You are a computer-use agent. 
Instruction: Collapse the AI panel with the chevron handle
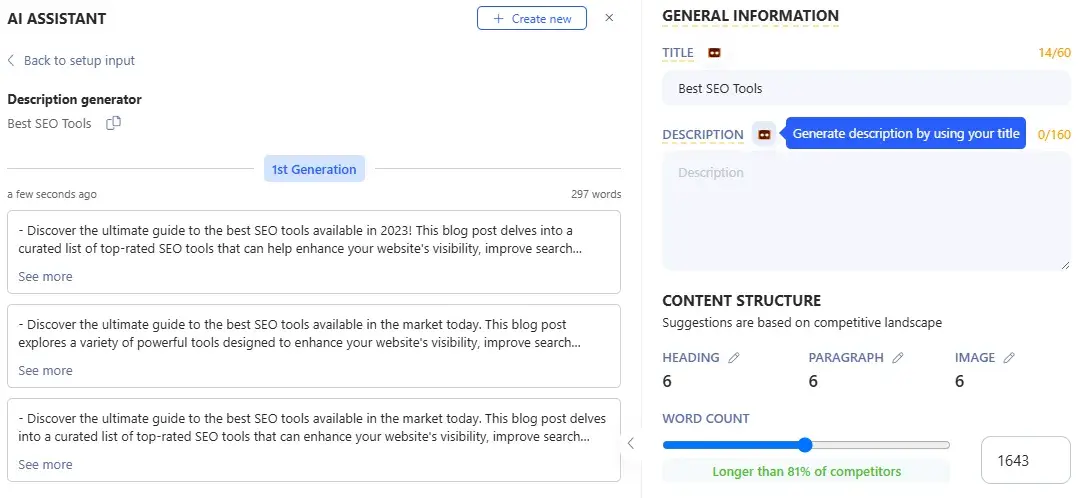(x=630, y=443)
